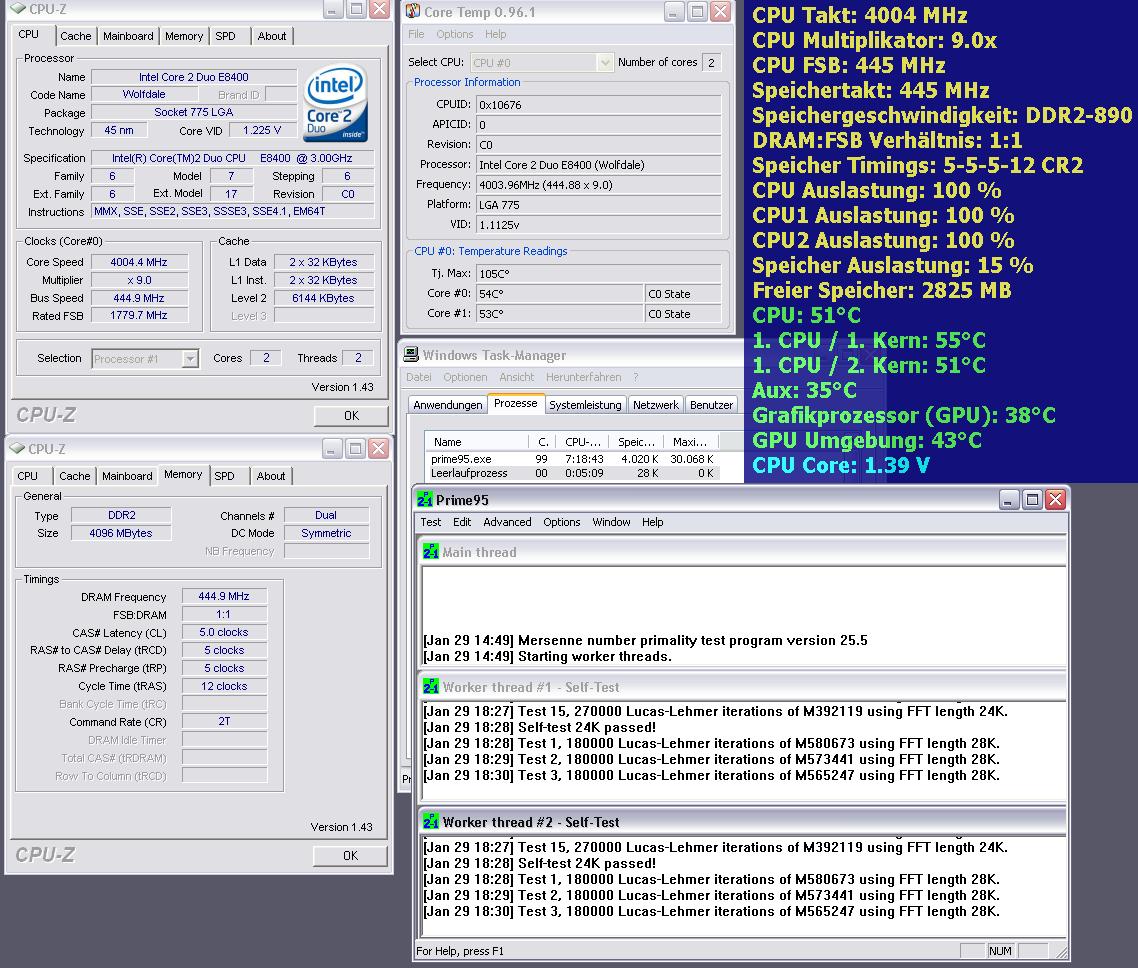Close the Prime95 window
This screenshot has width=1138, height=968.
coord(1055,499)
